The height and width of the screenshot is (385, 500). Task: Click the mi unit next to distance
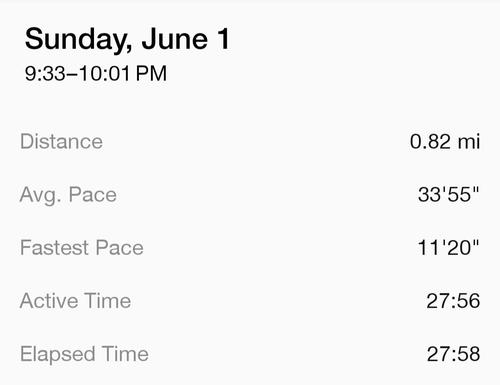[x=469, y=141]
